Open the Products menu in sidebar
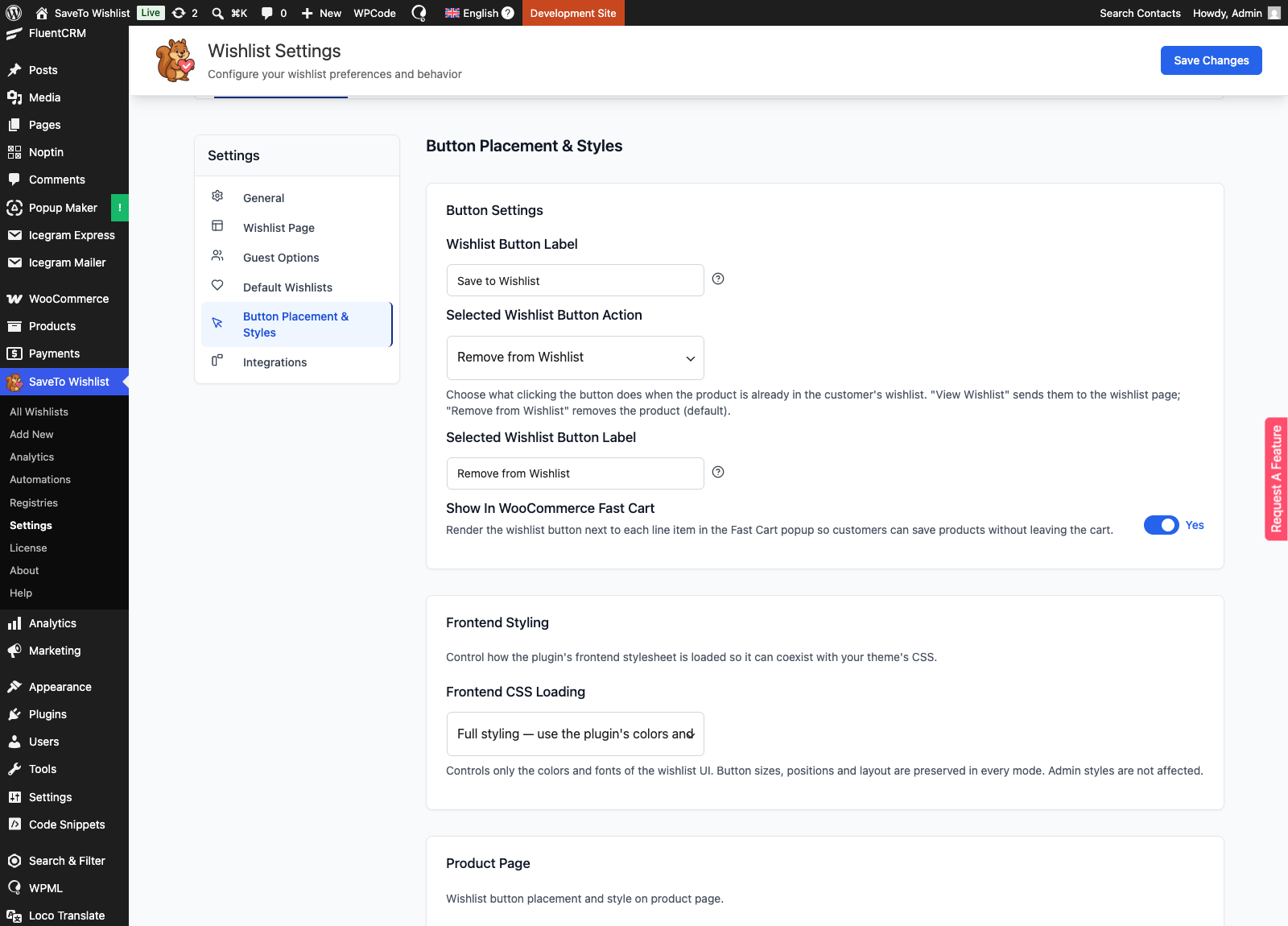 pyautogui.click(x=64, y=326)
